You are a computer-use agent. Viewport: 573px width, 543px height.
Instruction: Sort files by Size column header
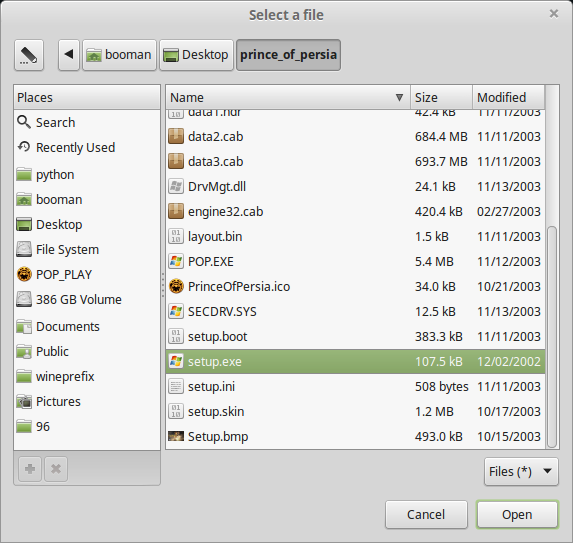coord(441,98)
